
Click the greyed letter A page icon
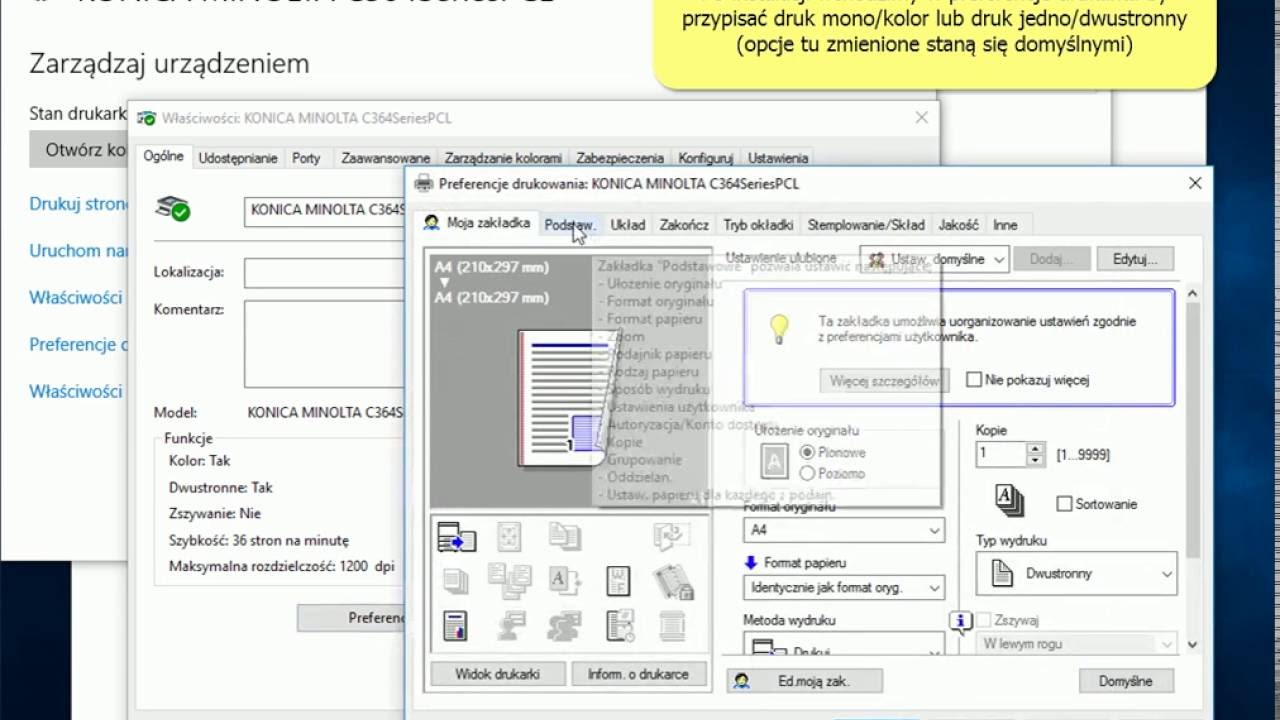click(565, 579)
